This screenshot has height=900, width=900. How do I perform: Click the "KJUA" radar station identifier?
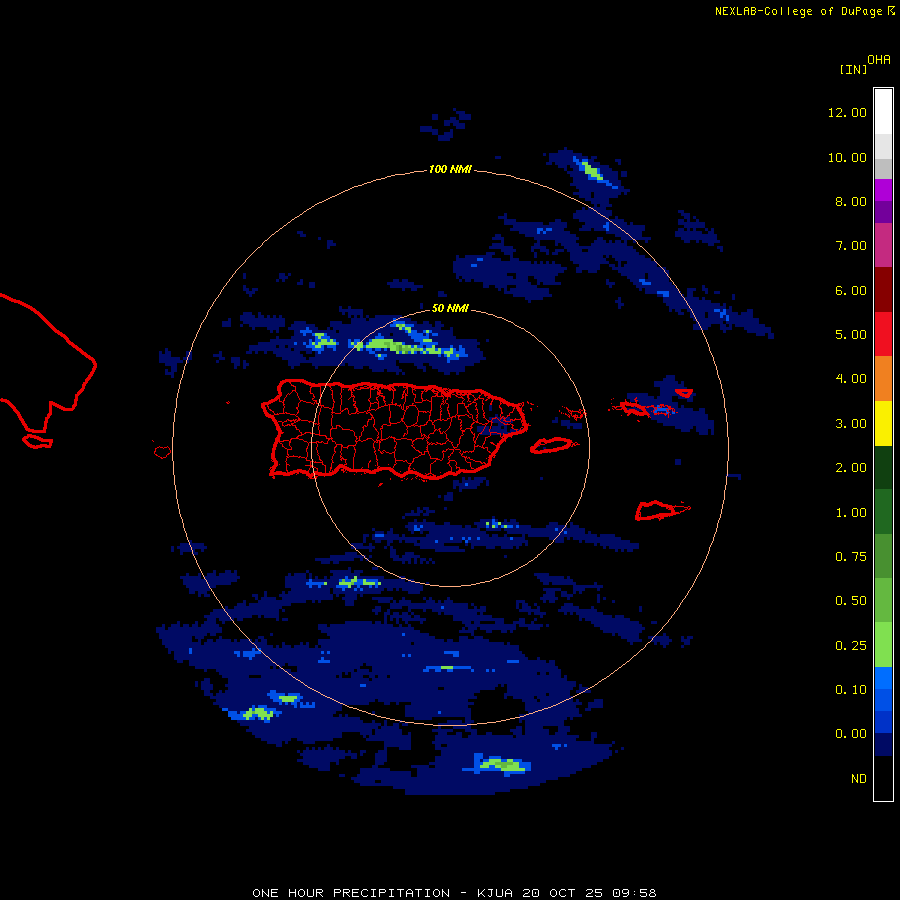(x=495, y=893)
